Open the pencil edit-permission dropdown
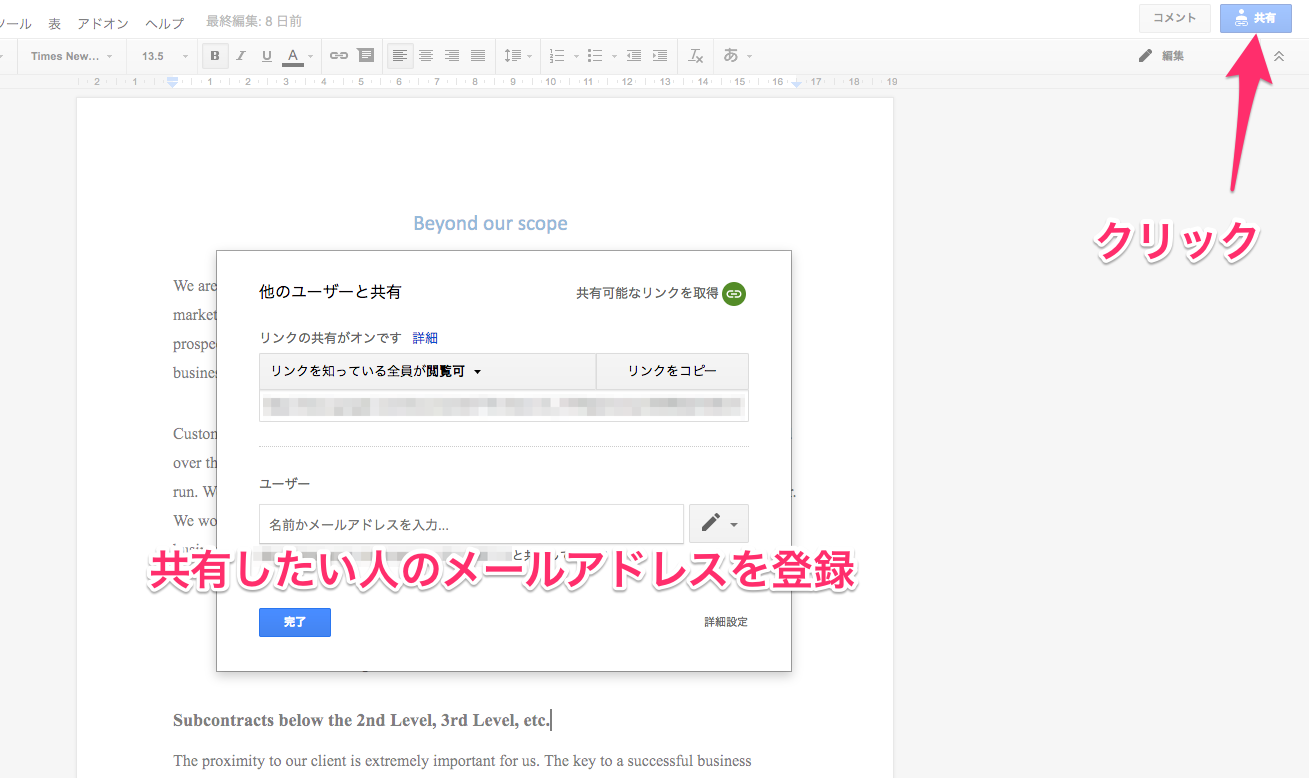The image size is (1309, 778). point(718,523)
